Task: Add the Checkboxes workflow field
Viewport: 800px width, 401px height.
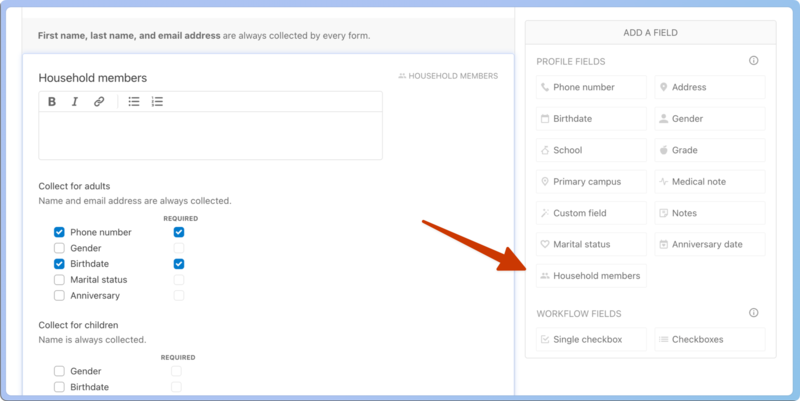Action: (710, 339)
